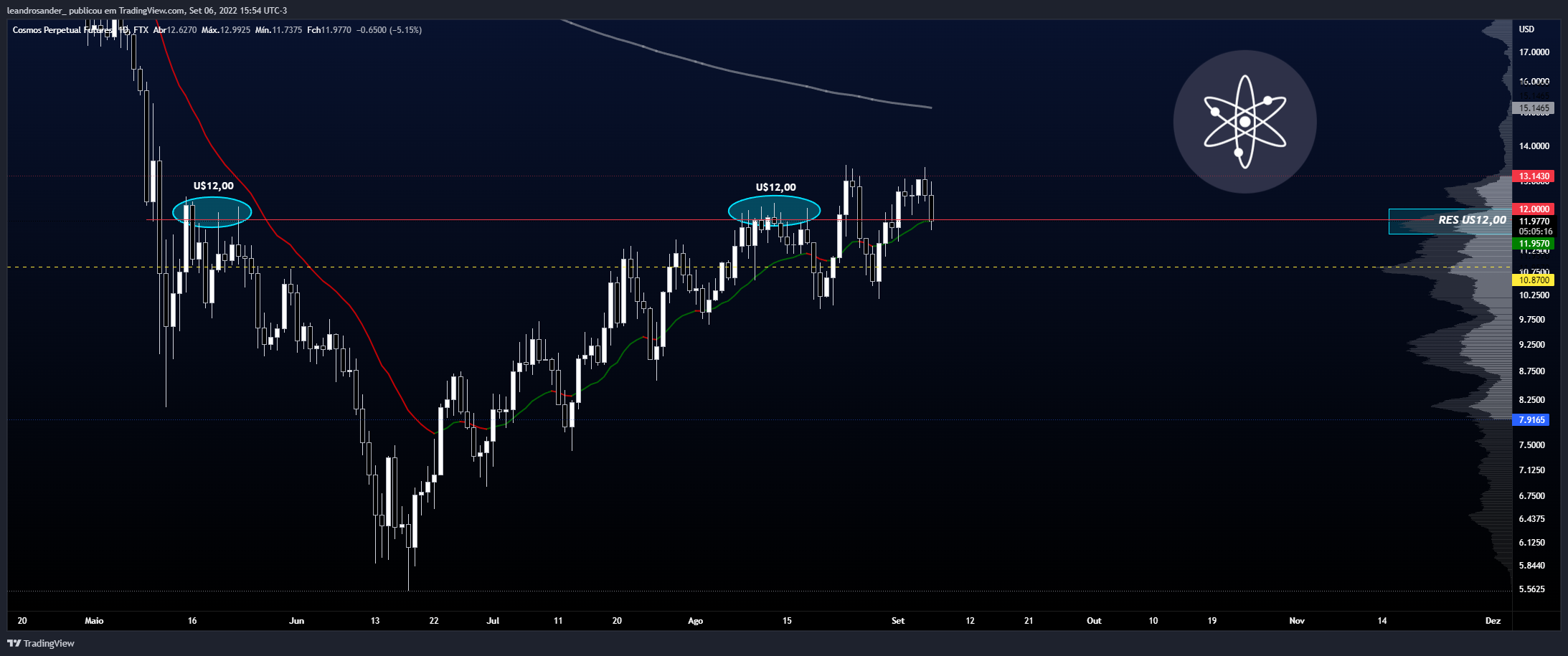Click the green 11.9570 price tag

click(1533, 244)
